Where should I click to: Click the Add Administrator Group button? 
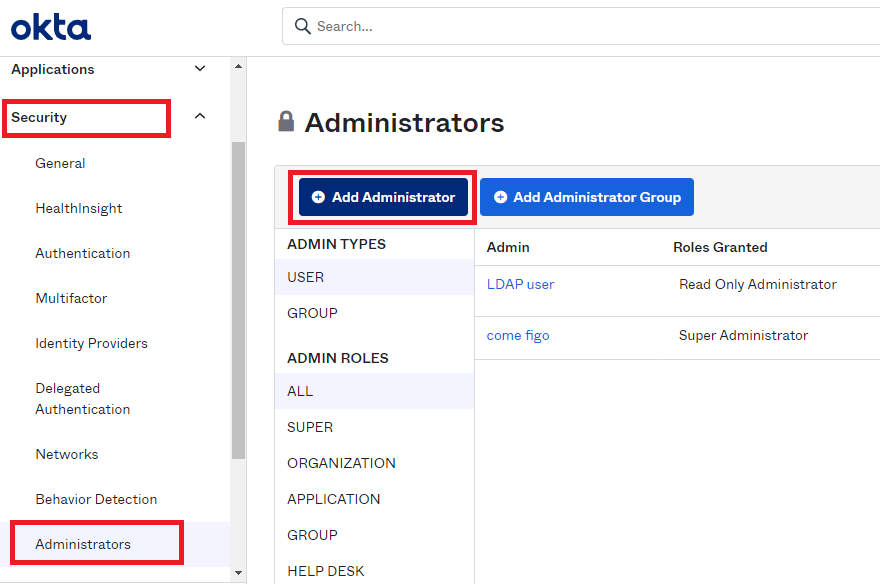click(x=587, y=197)
